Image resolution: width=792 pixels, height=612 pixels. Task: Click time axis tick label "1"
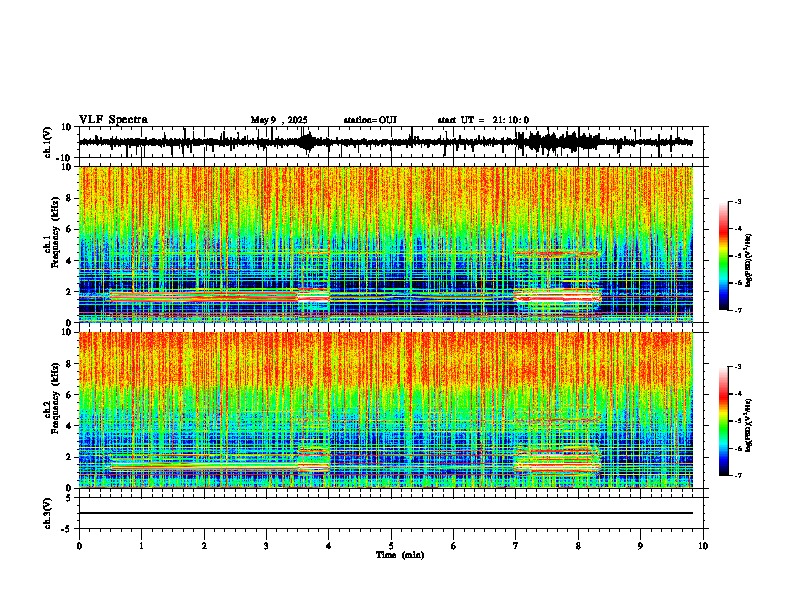(x=141, y=546)
